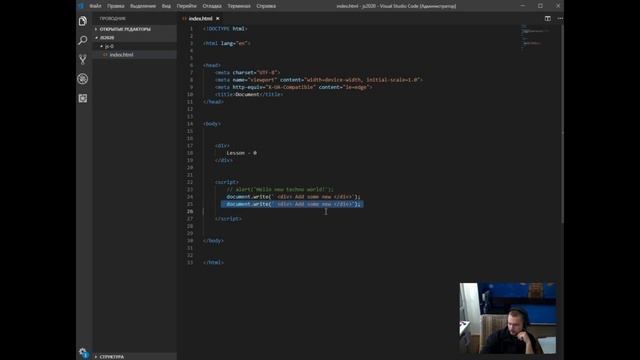The height and width of the screenshot is (360, 640).
Task: Open the Правка menu
Action: pyautogui.click(x=116, y=6)
